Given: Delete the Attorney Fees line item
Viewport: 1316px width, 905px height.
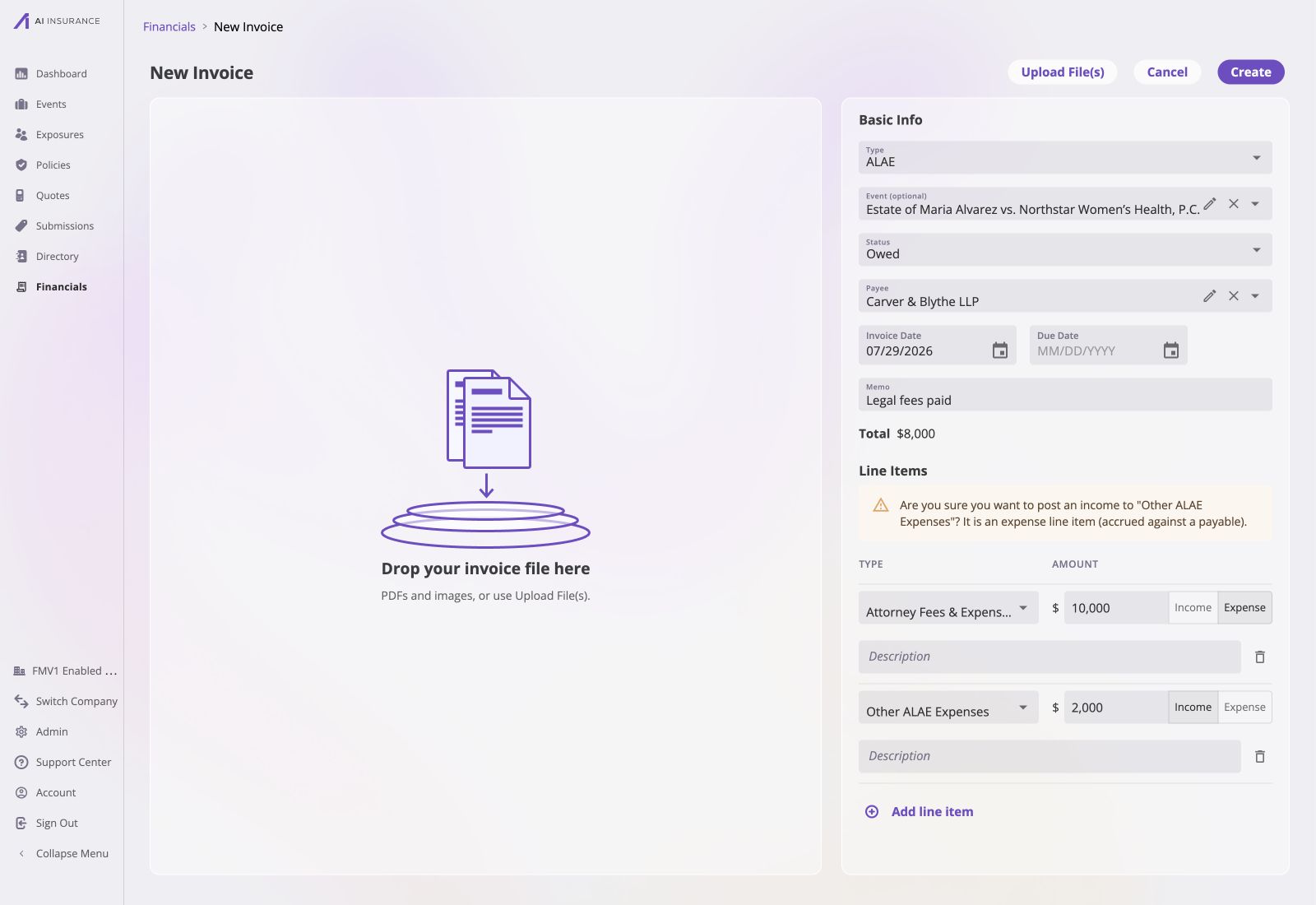Looking at the screenshot, I should pyautogui.click(x=1260, y=657).
